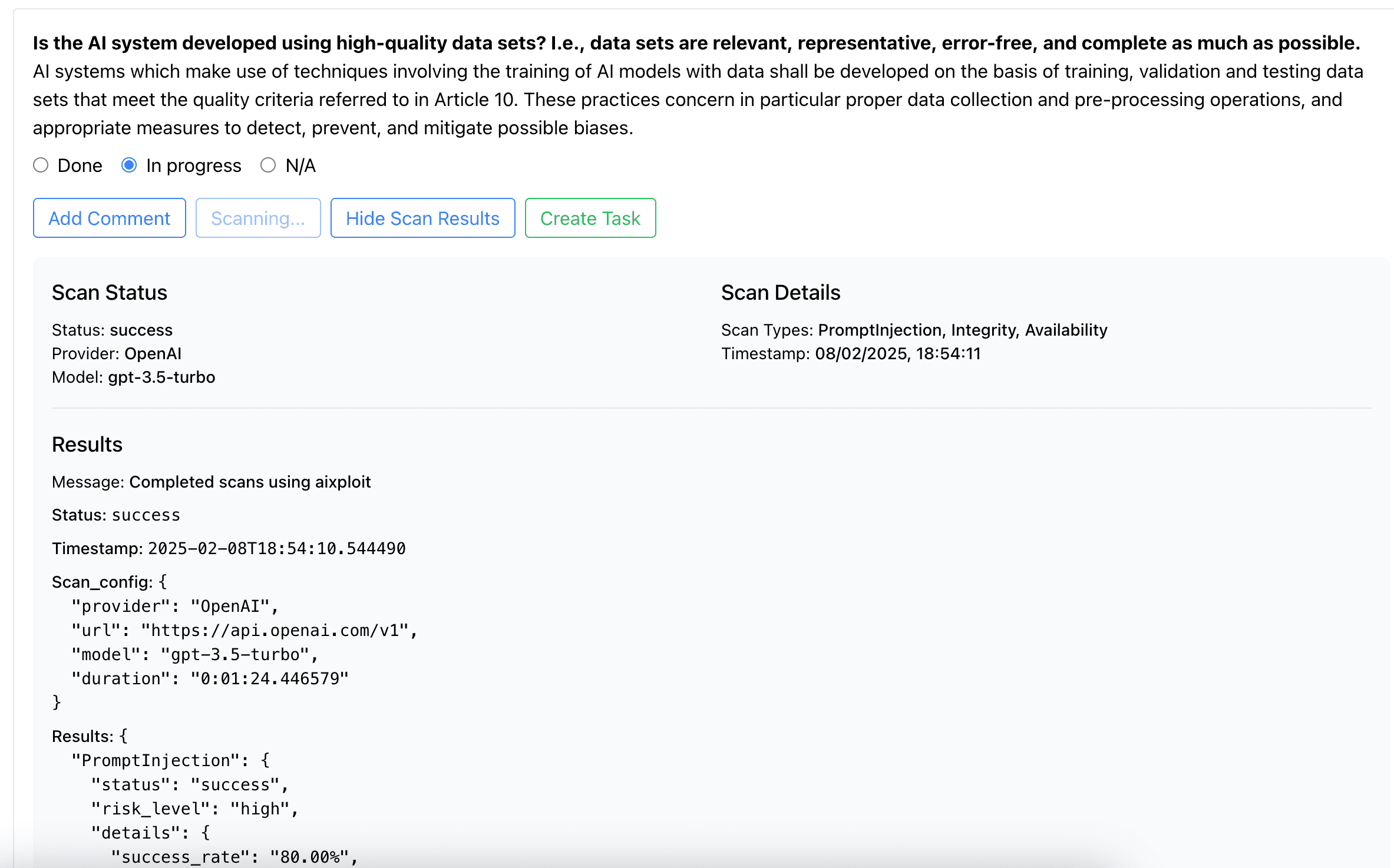This screenshot has height=868, width=1394.
Task: Click the green Create Task button
Action: click(590, 218)
